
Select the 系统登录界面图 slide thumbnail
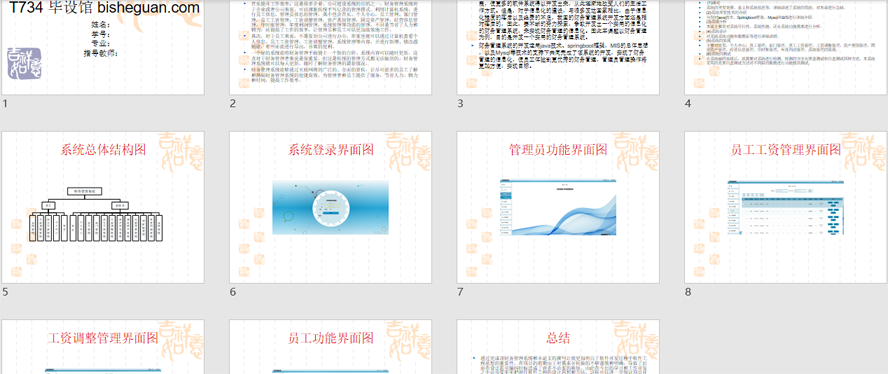(x=331, y=207)
